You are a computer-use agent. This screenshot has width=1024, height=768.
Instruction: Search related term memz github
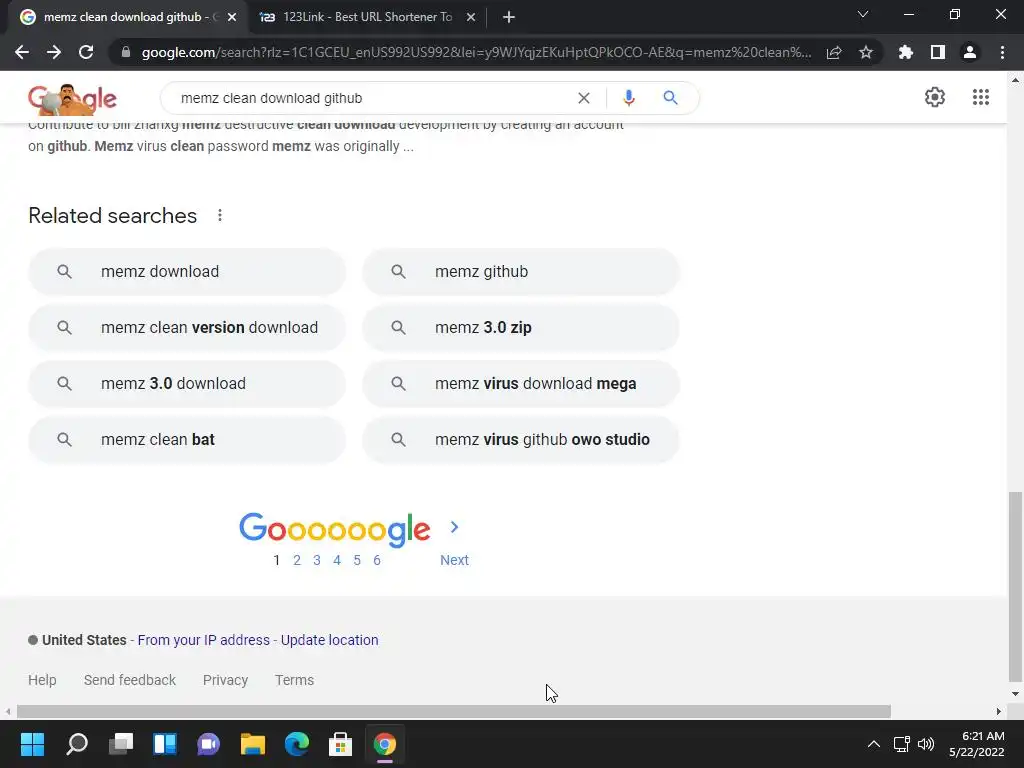[521, 272]
